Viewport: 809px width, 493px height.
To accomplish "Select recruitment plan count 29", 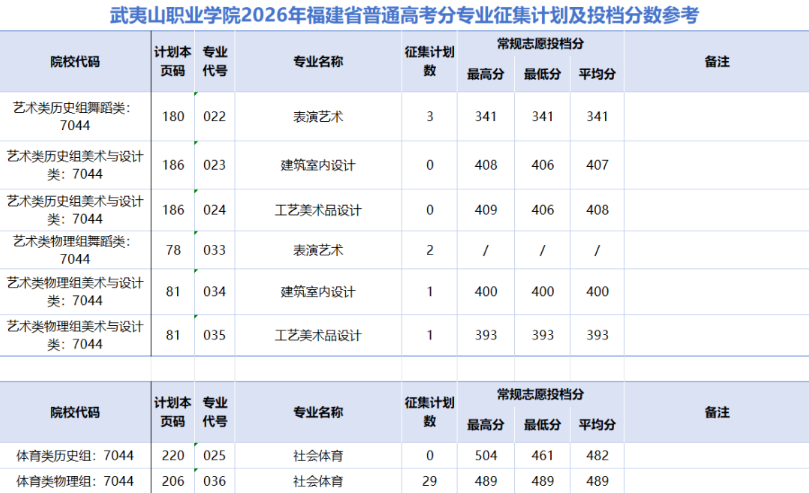I will [430, 481].
